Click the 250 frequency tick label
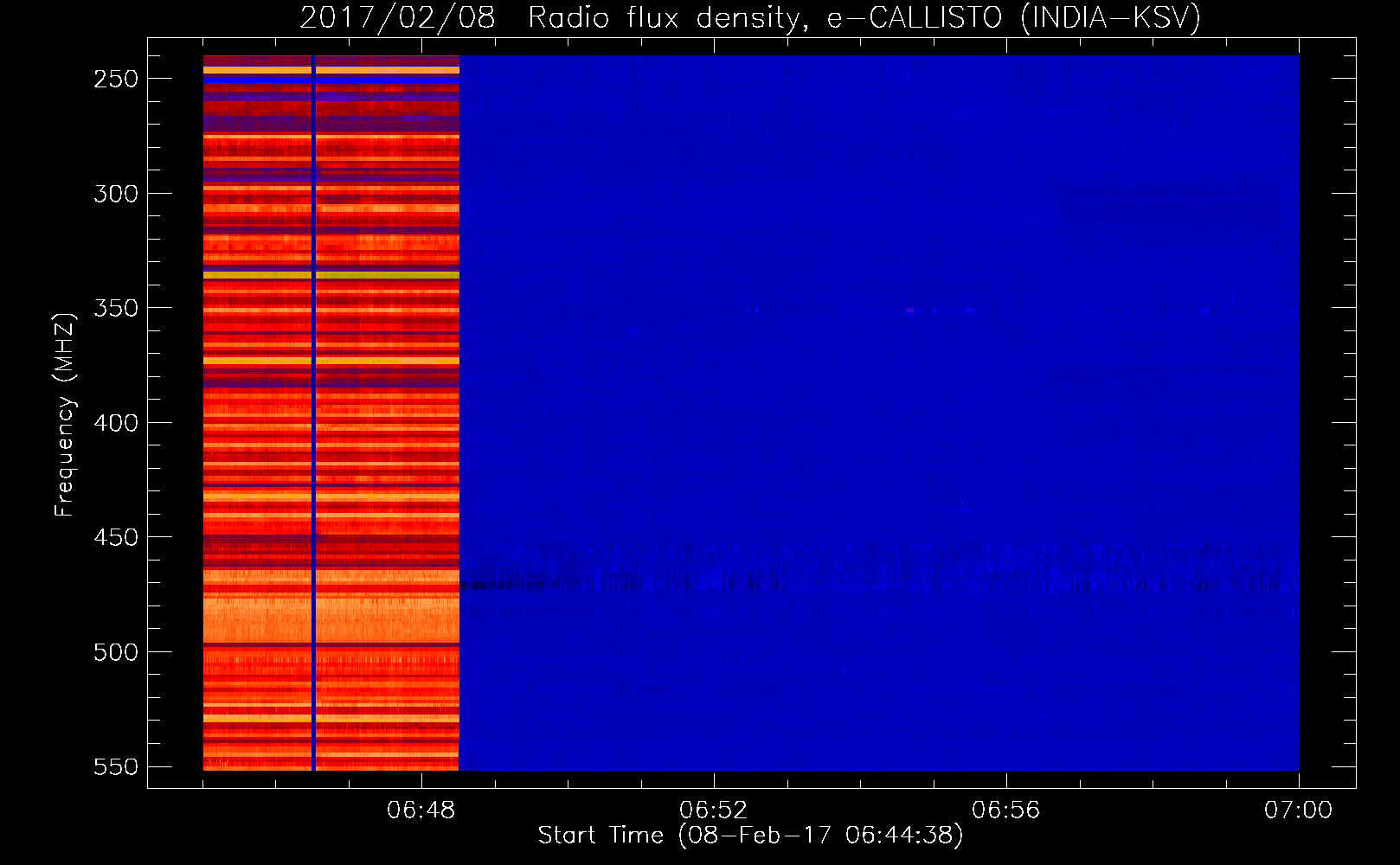Image resolution: width=1400 pixels, height=865 pixels. pyautogui.click(x=116, y=79)
